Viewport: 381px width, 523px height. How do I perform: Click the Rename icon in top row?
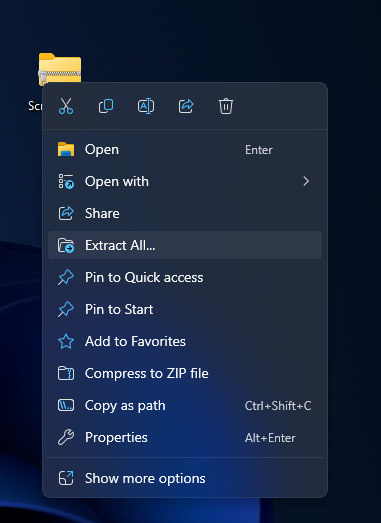(146, 106)
